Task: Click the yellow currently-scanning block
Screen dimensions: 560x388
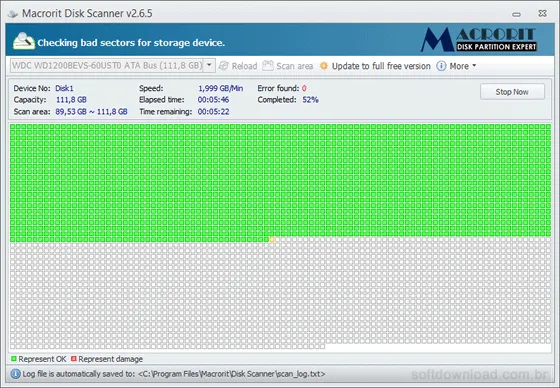Action: (272, 239)
